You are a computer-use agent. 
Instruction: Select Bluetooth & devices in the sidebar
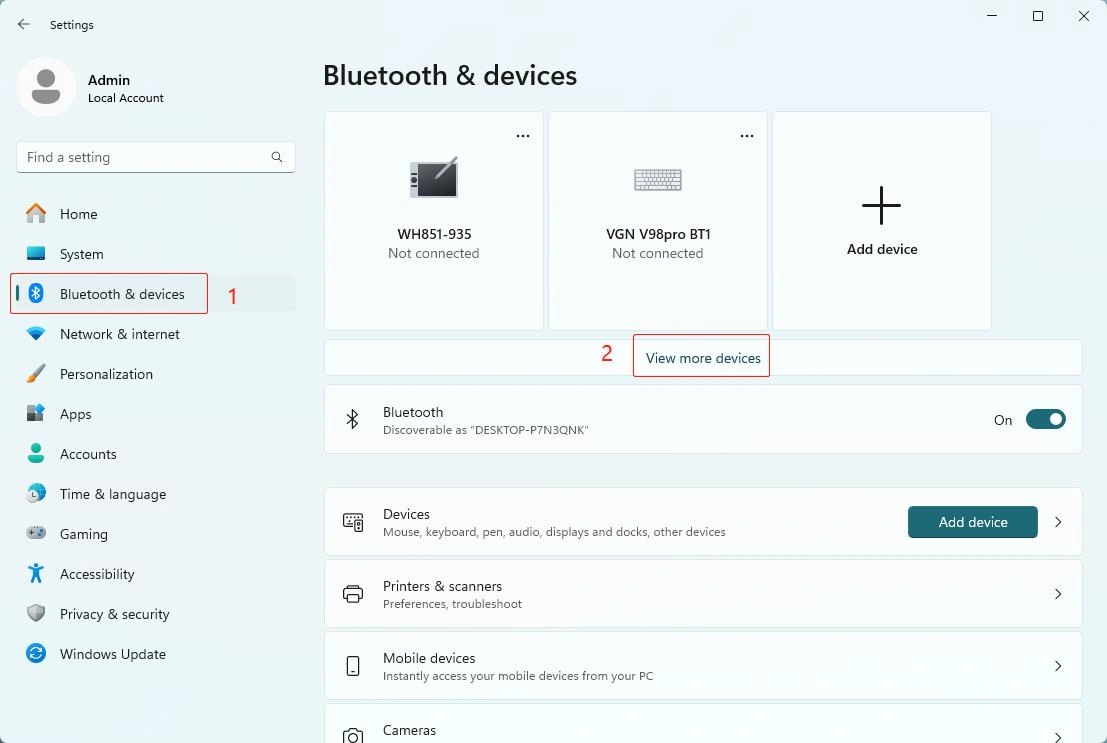(155, 293)
